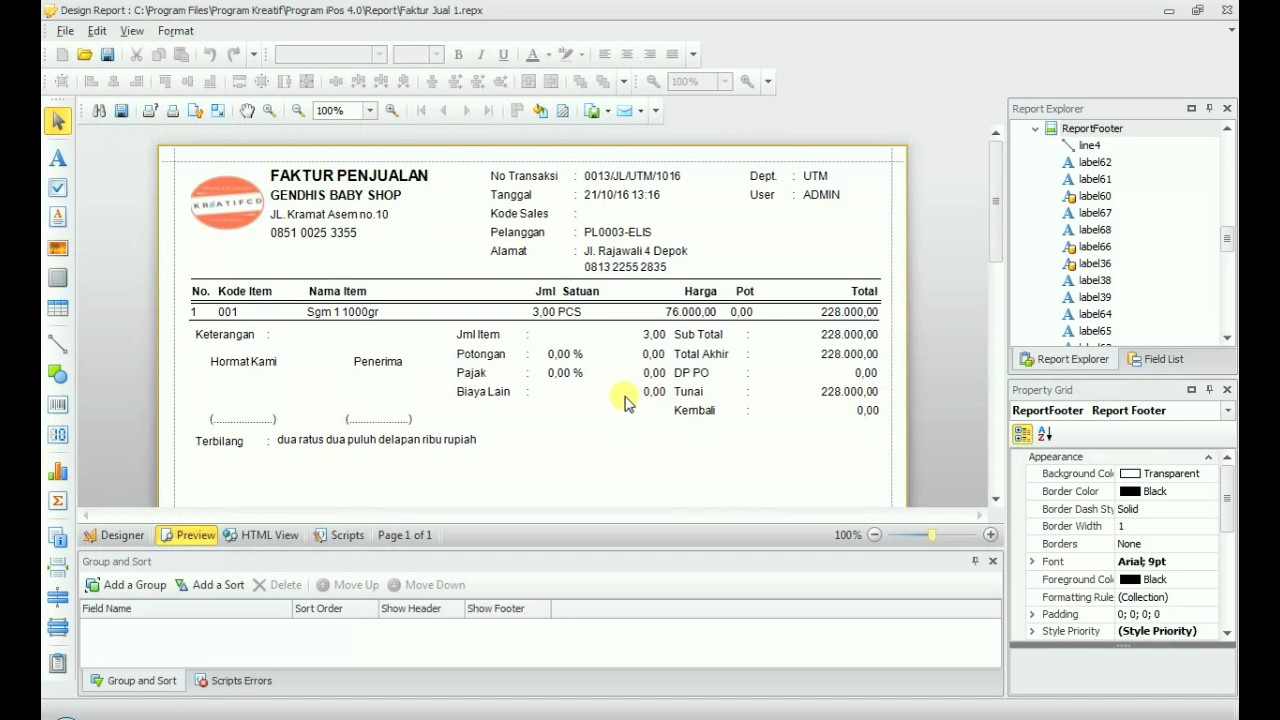1280x720 pixels.
Task: Select the Picture Box control tool
Action: [57, 248]
